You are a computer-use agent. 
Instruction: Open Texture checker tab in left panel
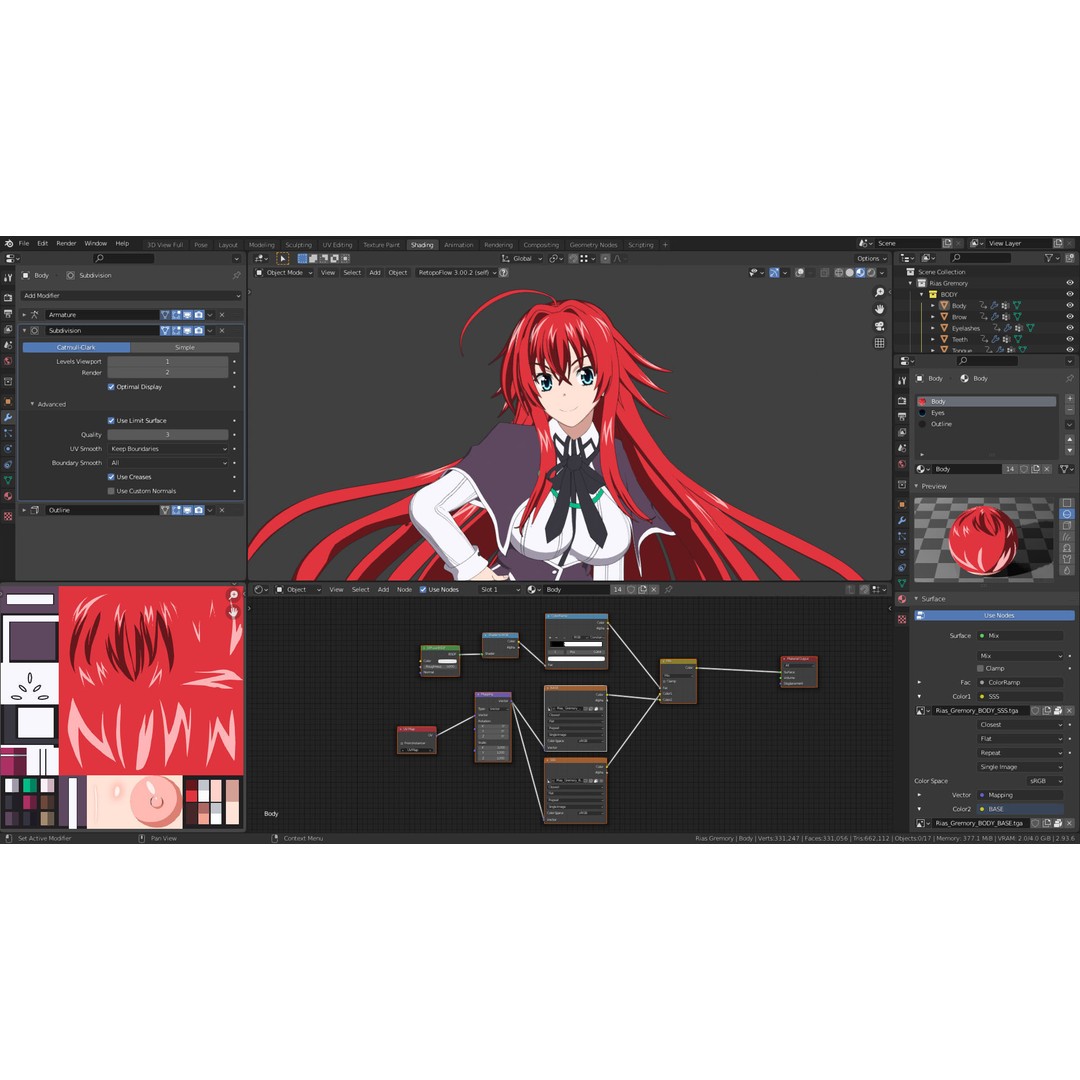(8, 516)
